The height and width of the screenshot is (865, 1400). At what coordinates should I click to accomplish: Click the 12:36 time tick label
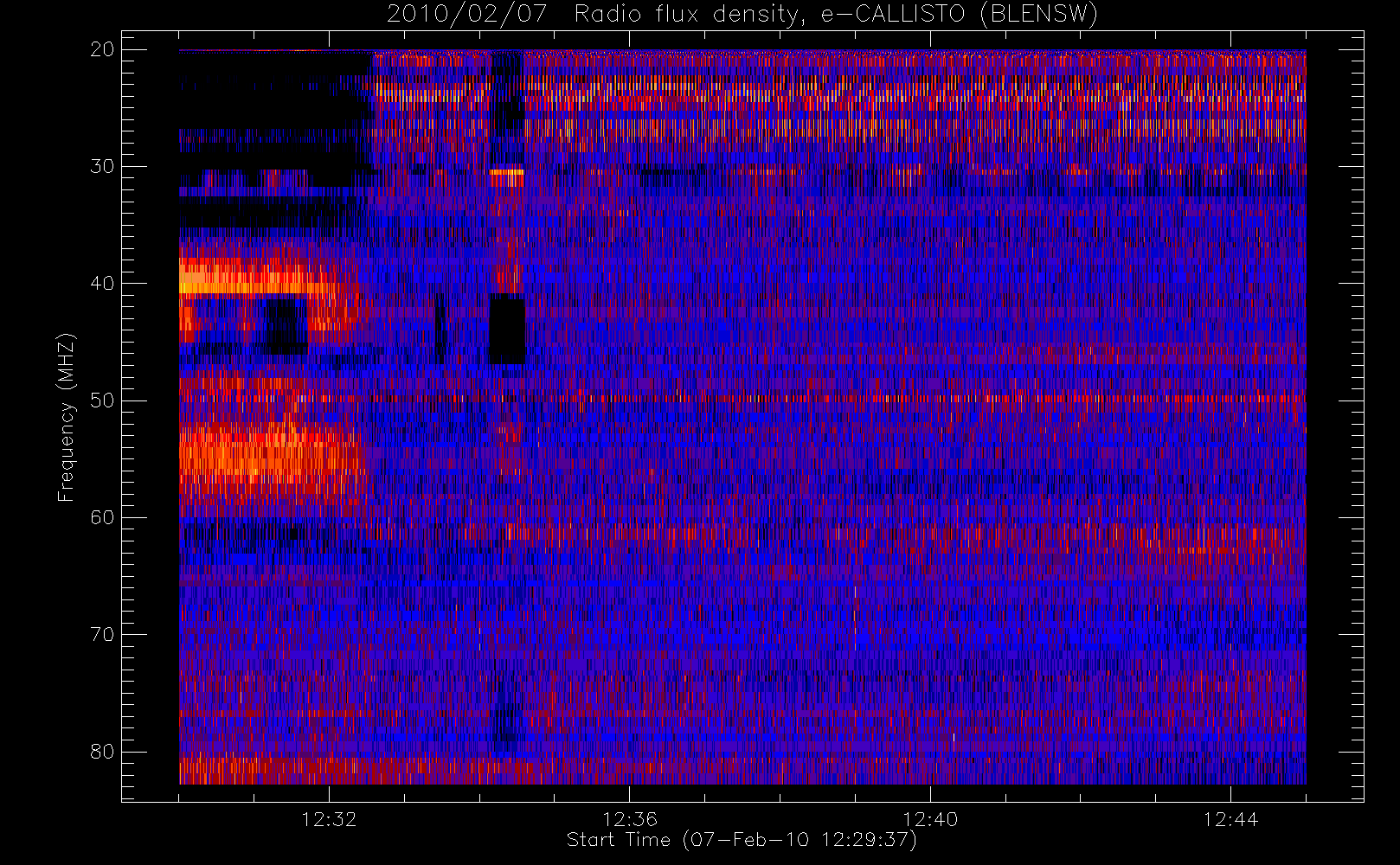[x=629, y=819]
